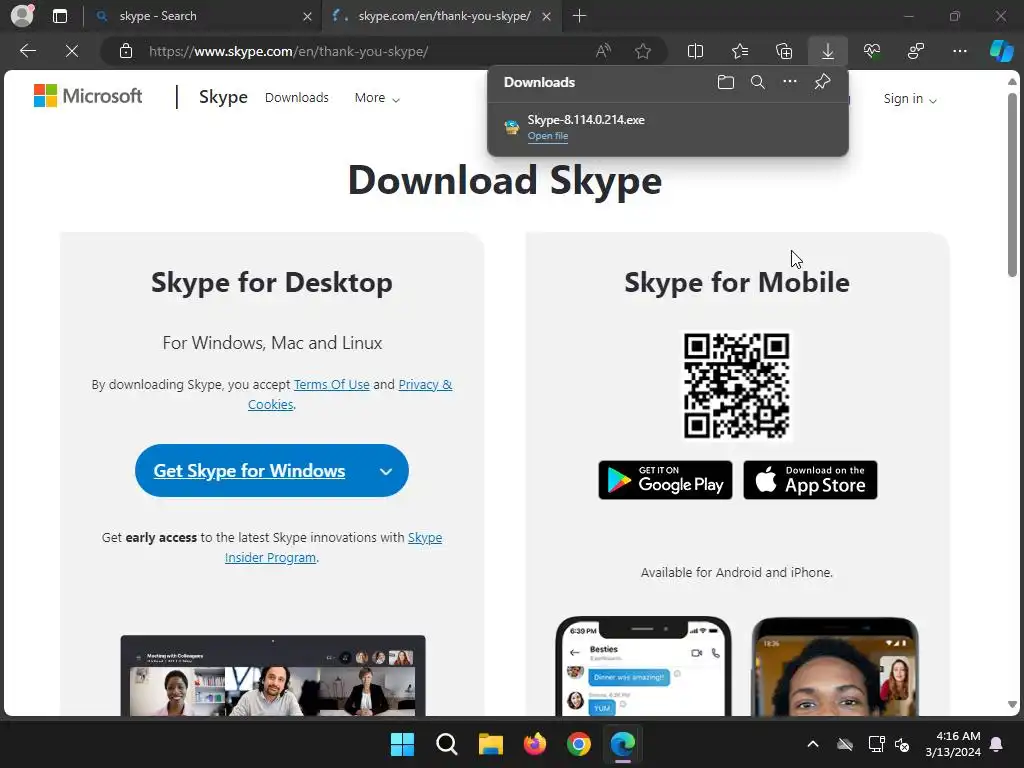Close the skype.com thank-you tab
Image resolution: width=1024 pixels, height=768 pixels.
[547, 16]
